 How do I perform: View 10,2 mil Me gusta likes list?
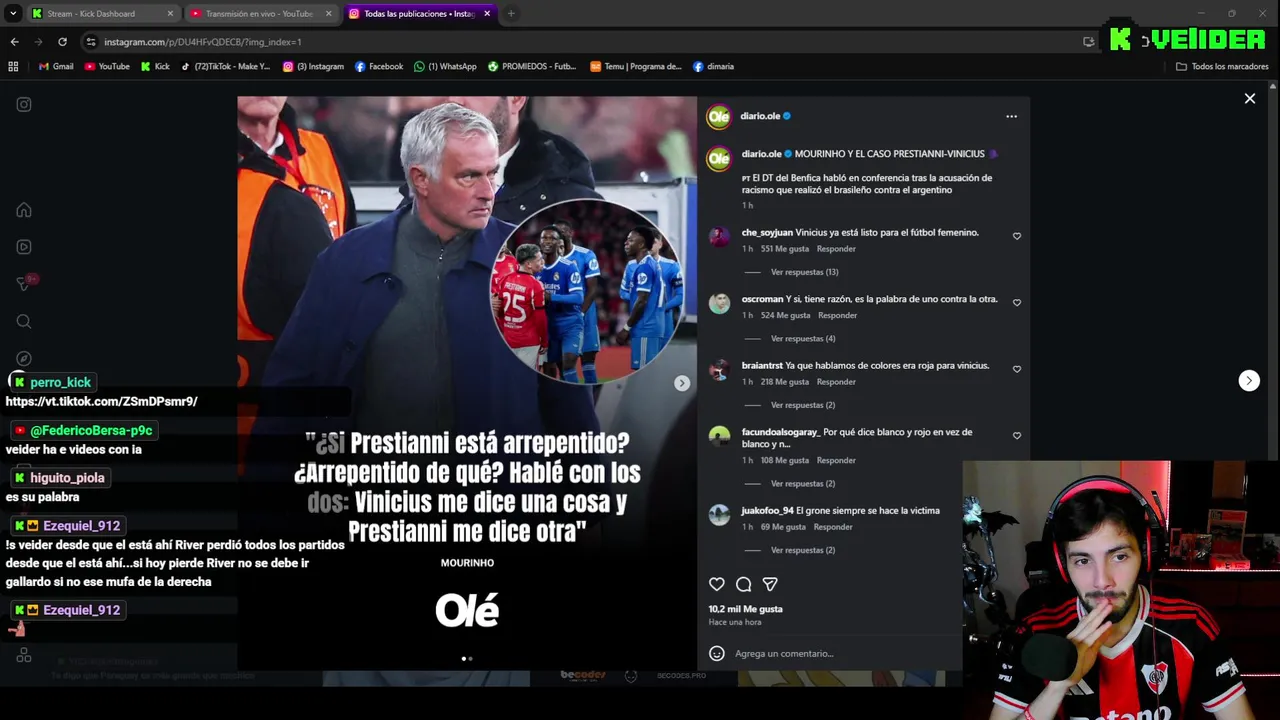(x=746, y=609)
